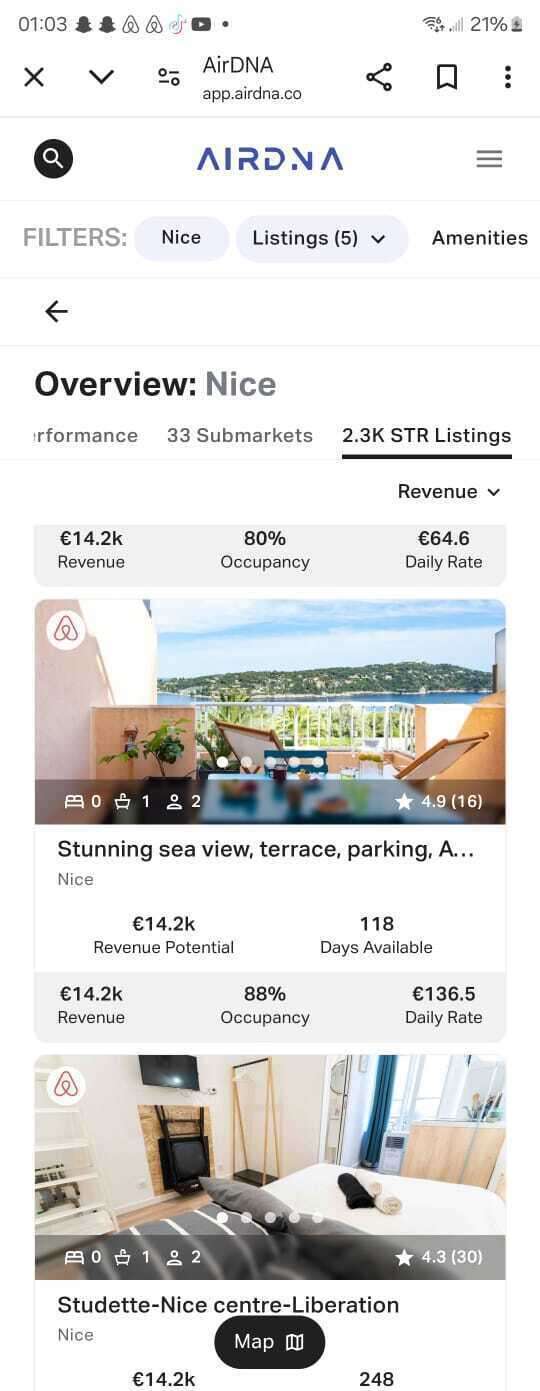Expand browser tab chevron next to close
540x1391 pixels.
click(101, 77)
